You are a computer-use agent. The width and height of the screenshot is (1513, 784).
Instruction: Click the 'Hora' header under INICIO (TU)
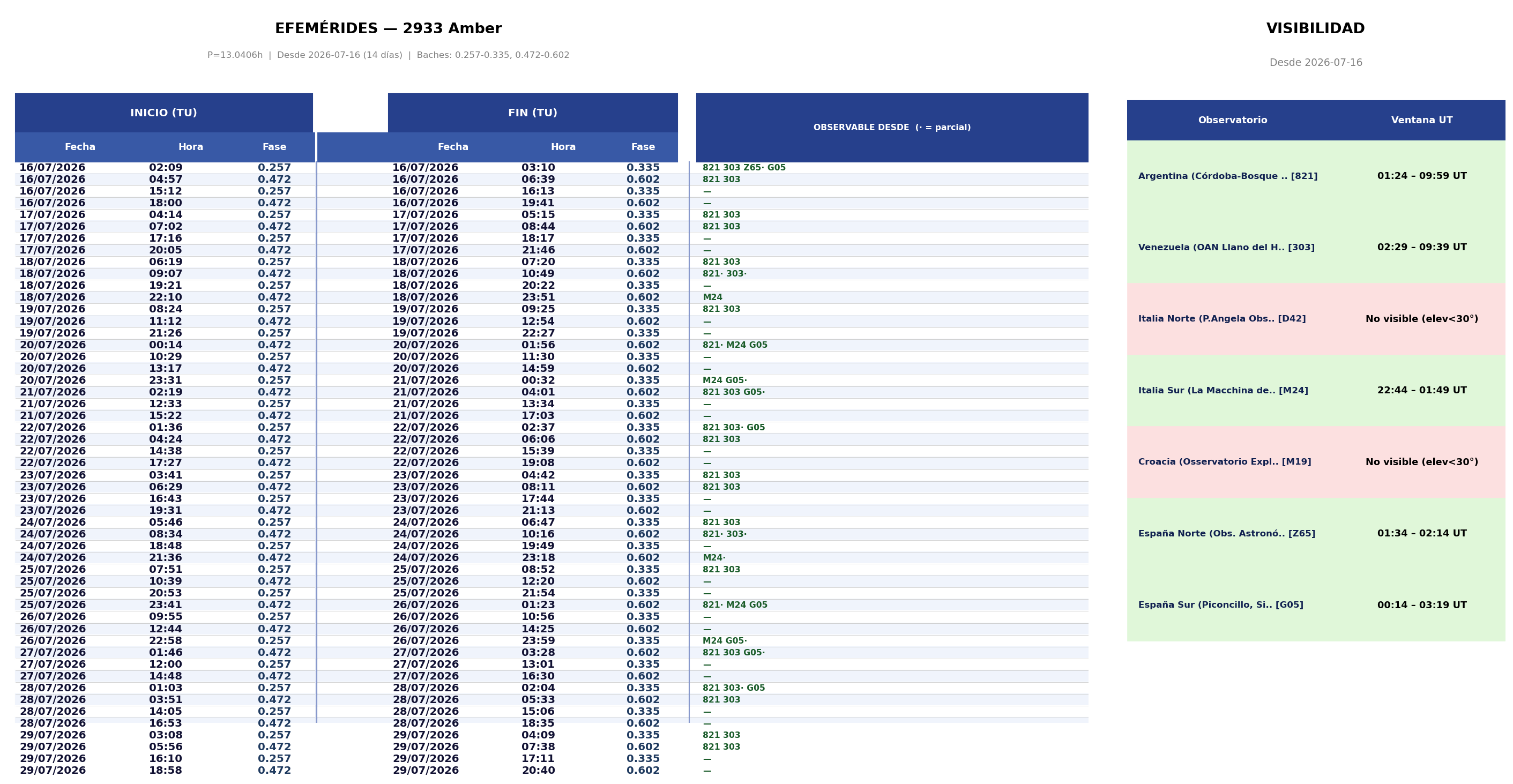(x=191, y=147)
